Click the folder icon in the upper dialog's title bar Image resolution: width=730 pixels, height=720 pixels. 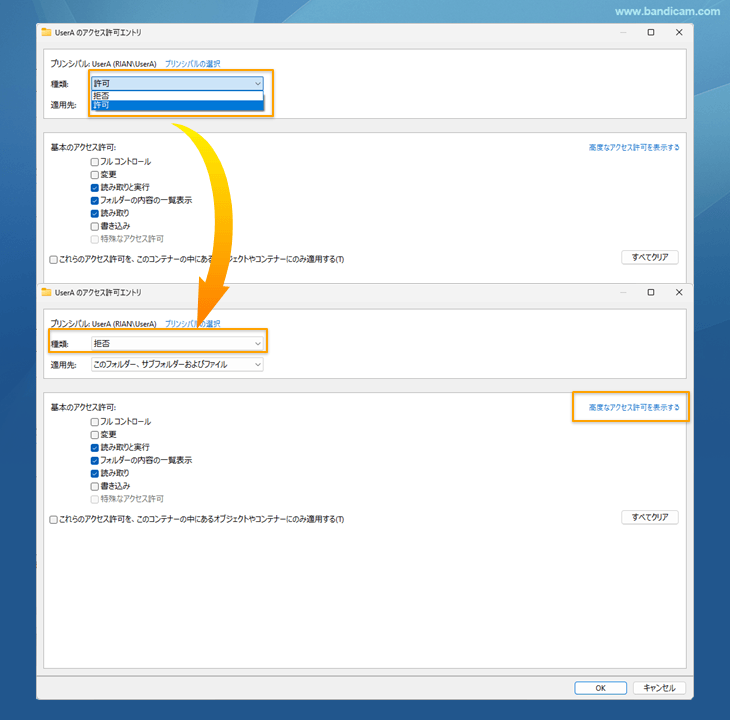[x=47, y=32]
